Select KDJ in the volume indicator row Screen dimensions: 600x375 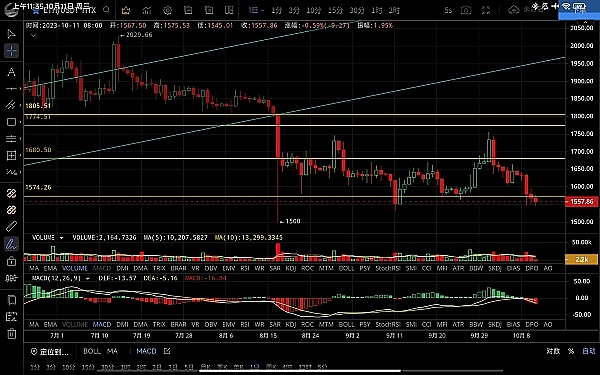(291, 268)
